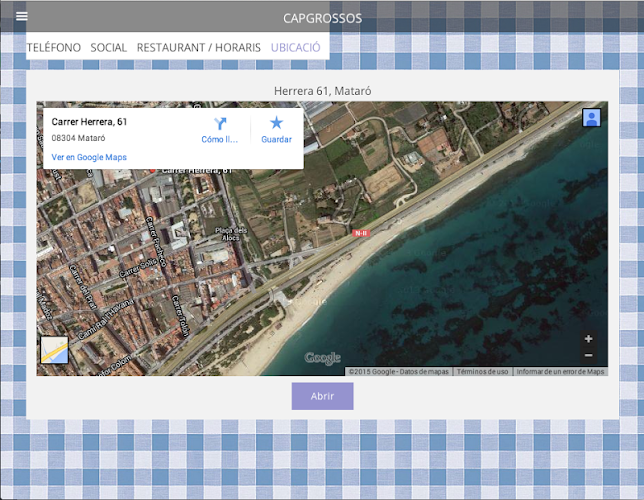Switch to the TELÉFONO tab
The image size is (644, 500).
(54, 47)
